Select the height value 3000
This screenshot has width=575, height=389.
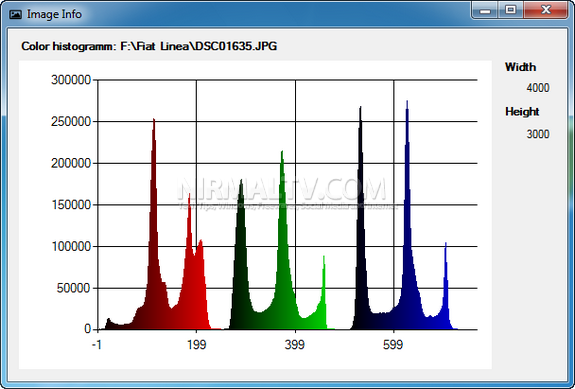(538, 134)
